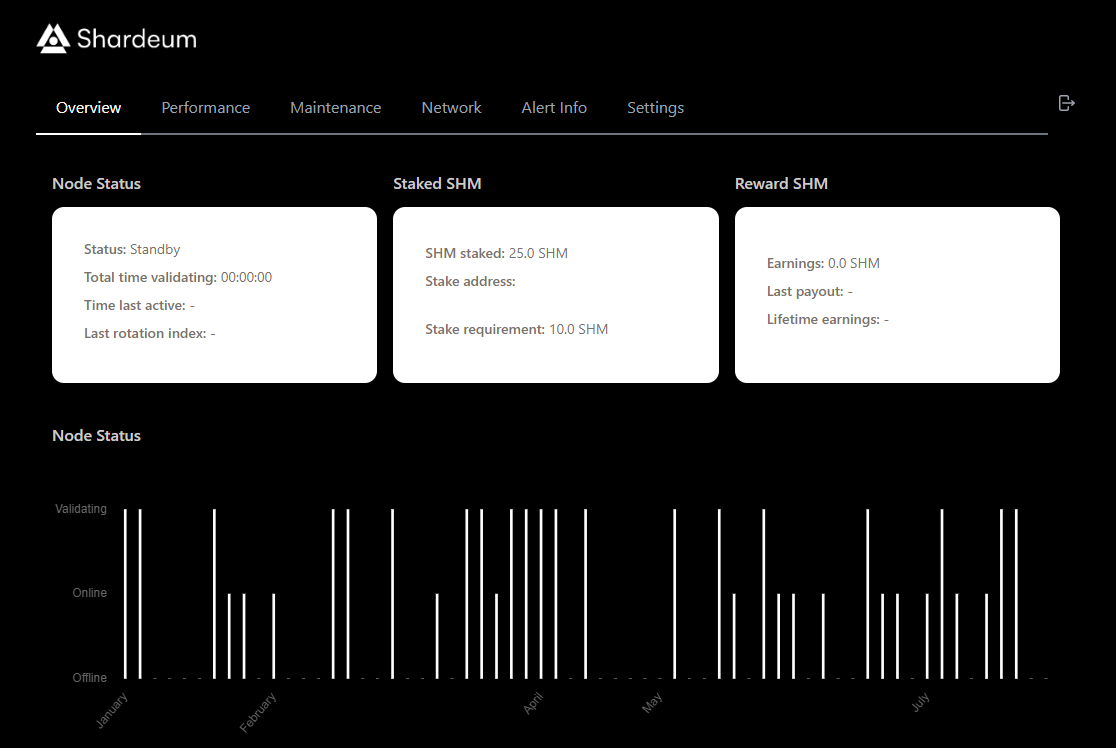
Task: Open the Overview tab
Action: [88, 107]
